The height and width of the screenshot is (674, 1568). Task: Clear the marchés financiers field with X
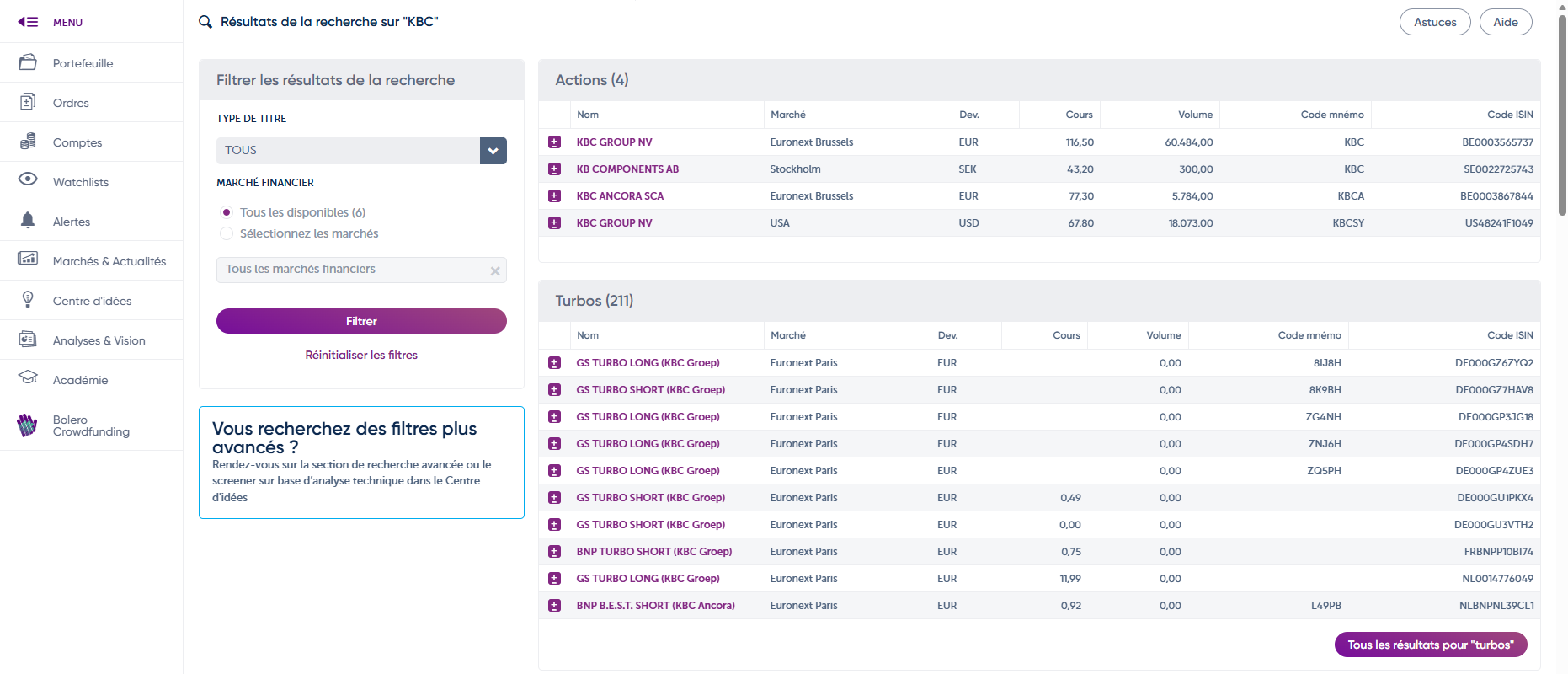(x=495, y=270)
